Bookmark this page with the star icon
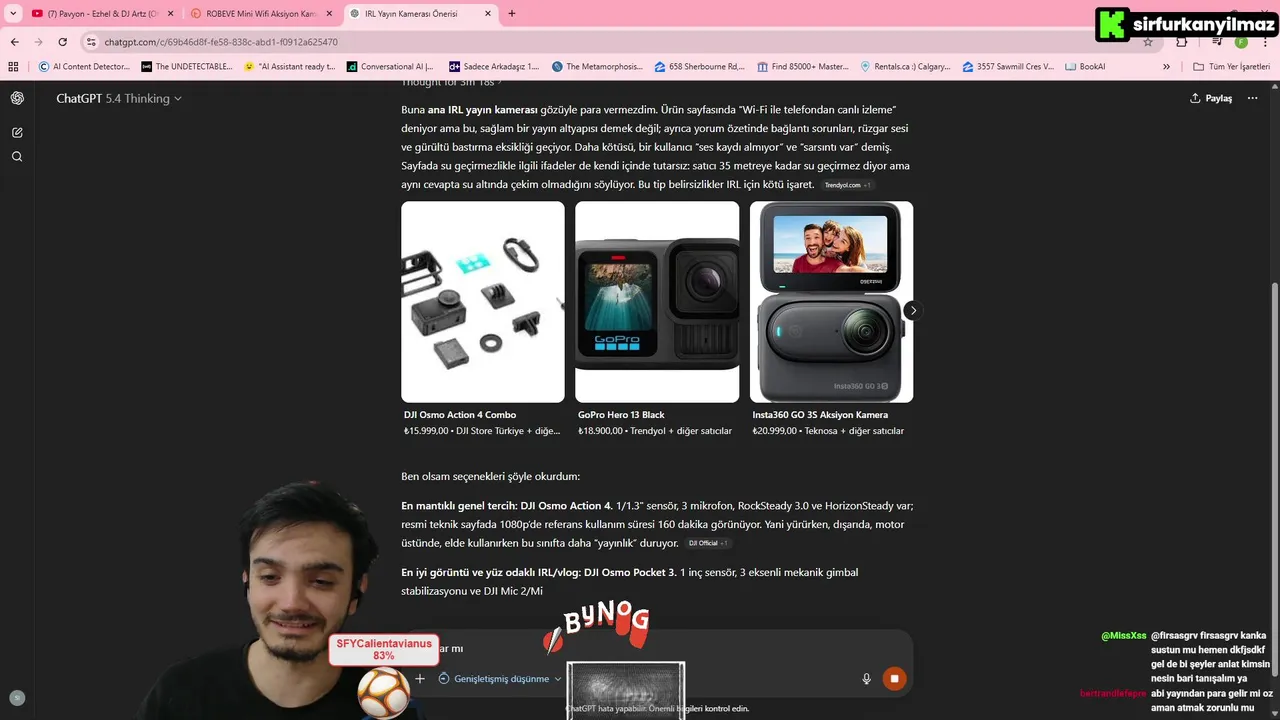 pyautogui.click(x=1148, y=42)
